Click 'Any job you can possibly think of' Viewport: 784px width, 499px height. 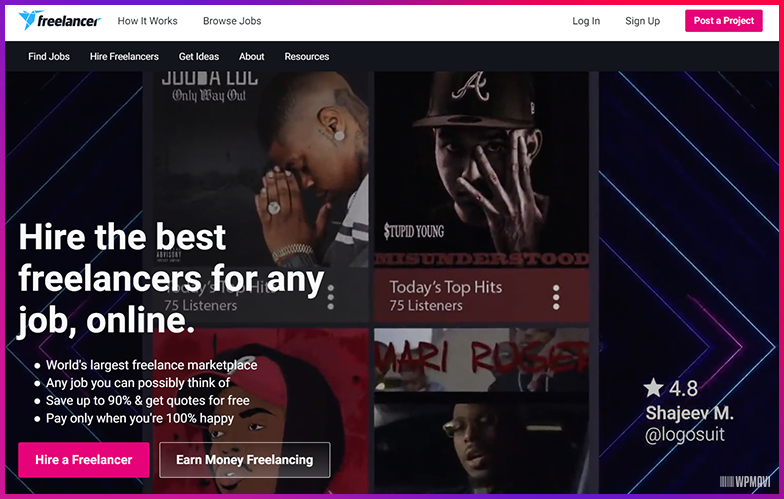pos(138,383)
